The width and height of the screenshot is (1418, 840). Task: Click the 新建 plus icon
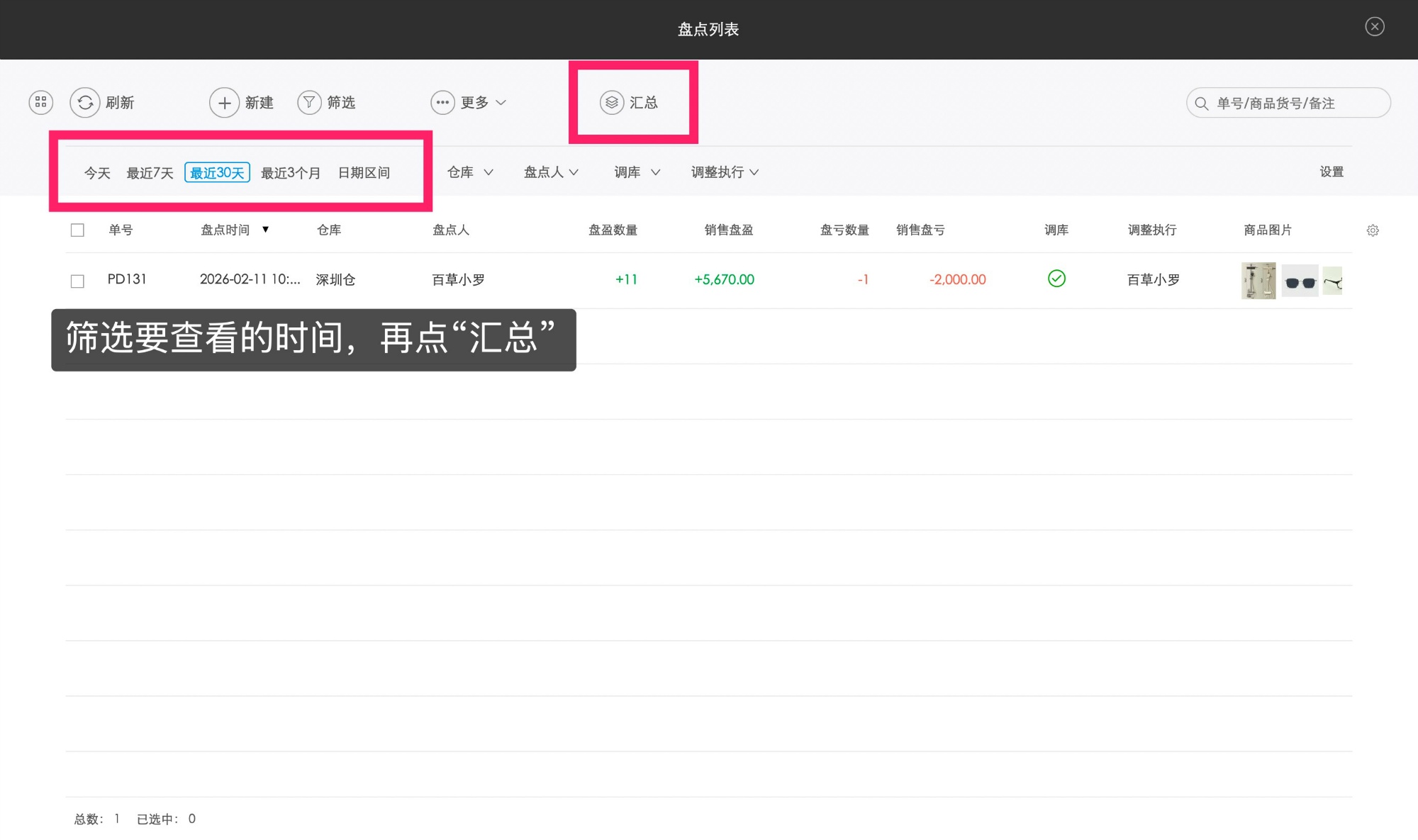tap(224, 103)
